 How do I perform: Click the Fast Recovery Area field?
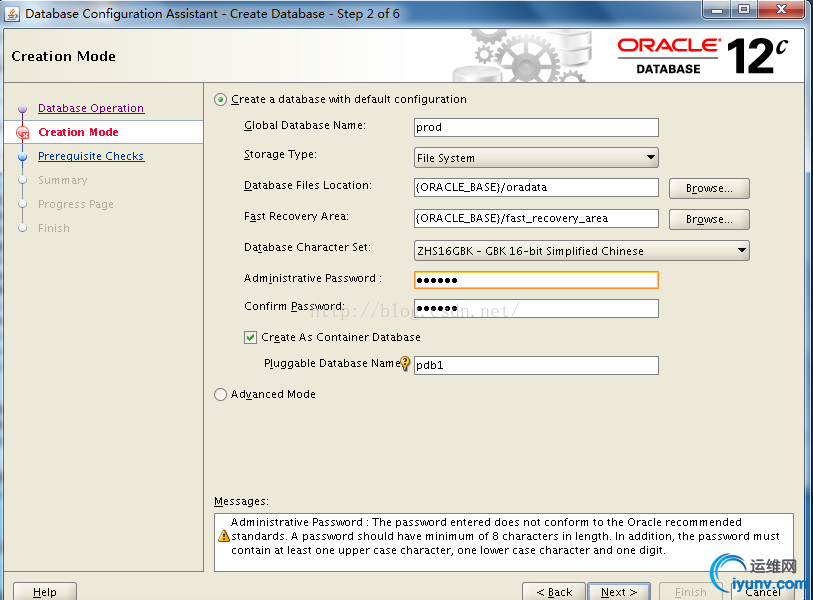tap(536, 218)
